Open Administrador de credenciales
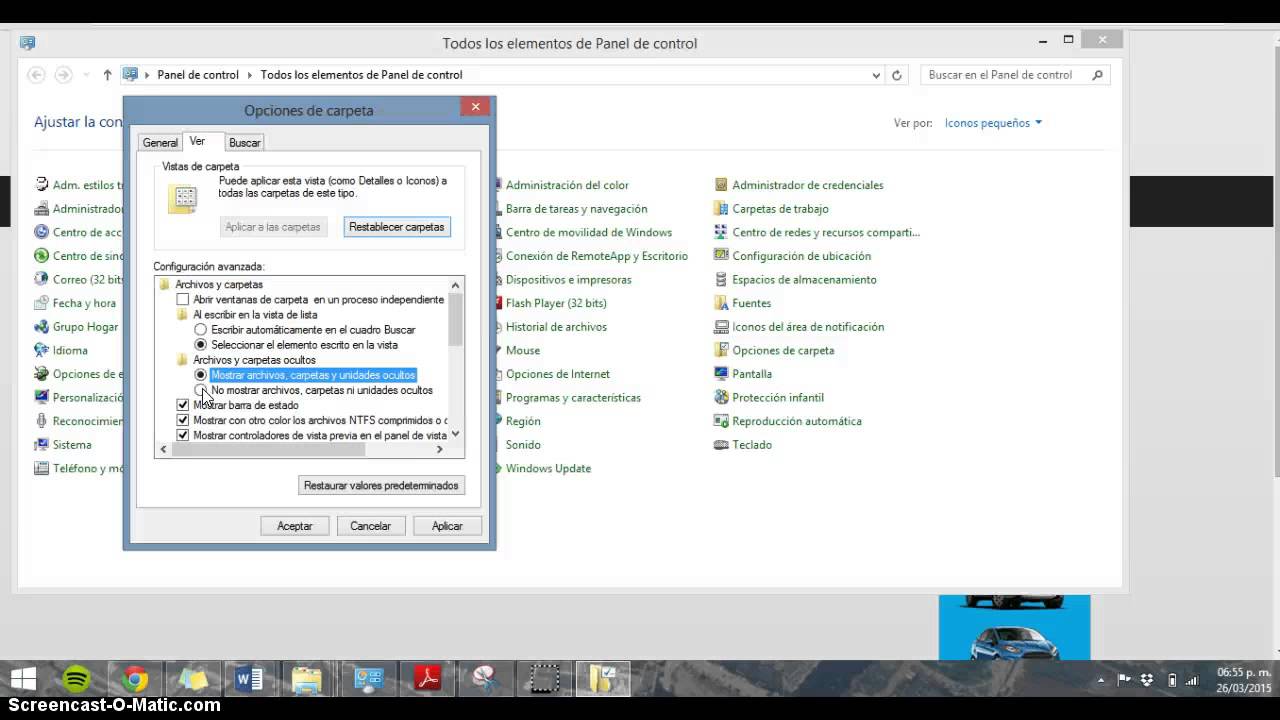 (799, 185)
